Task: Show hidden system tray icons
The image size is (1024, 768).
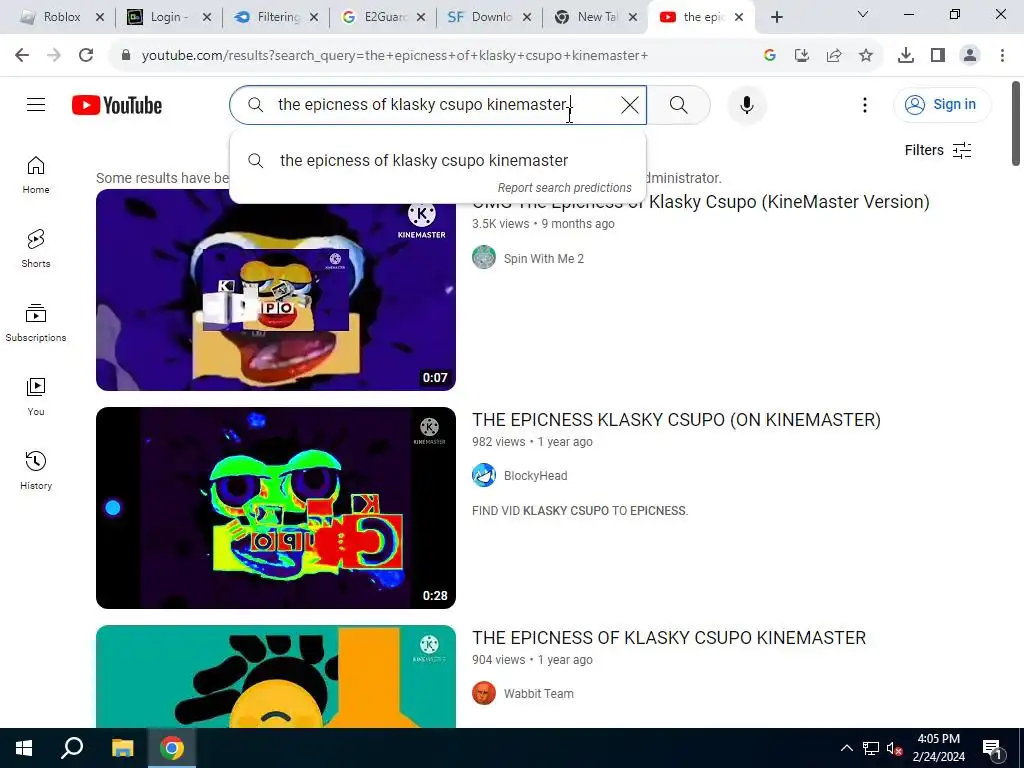Action: 846,748
